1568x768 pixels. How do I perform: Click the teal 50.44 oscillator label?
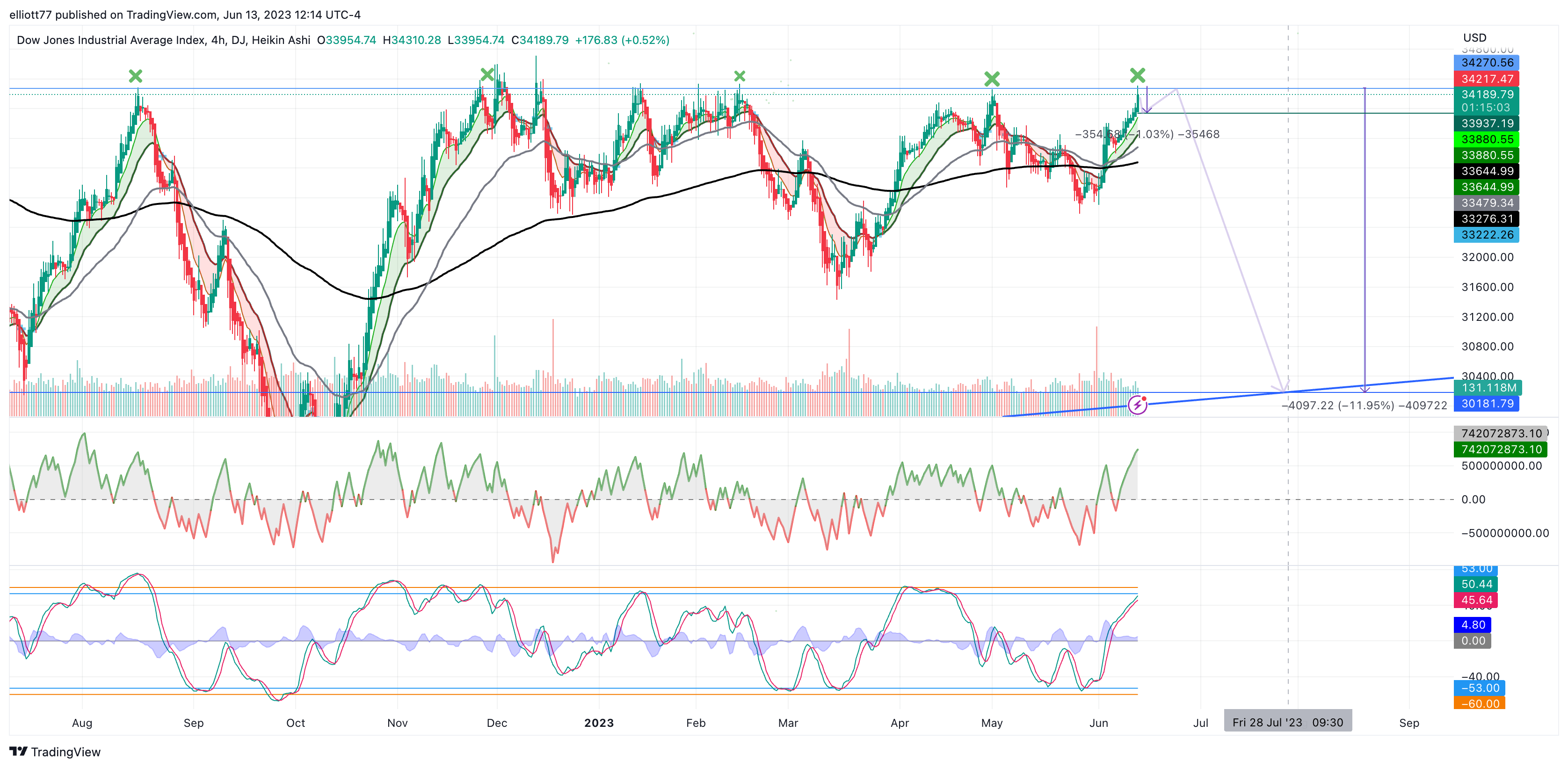pyautogui.click(x=1476, y=584)
